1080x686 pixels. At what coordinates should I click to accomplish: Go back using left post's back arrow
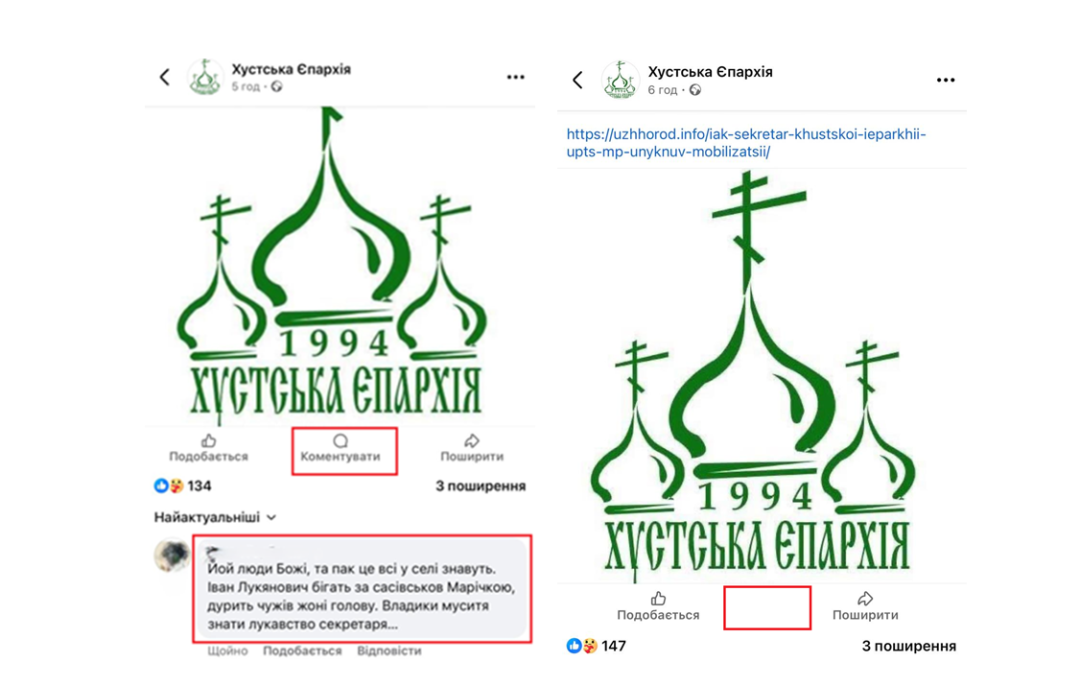[165, 76]
